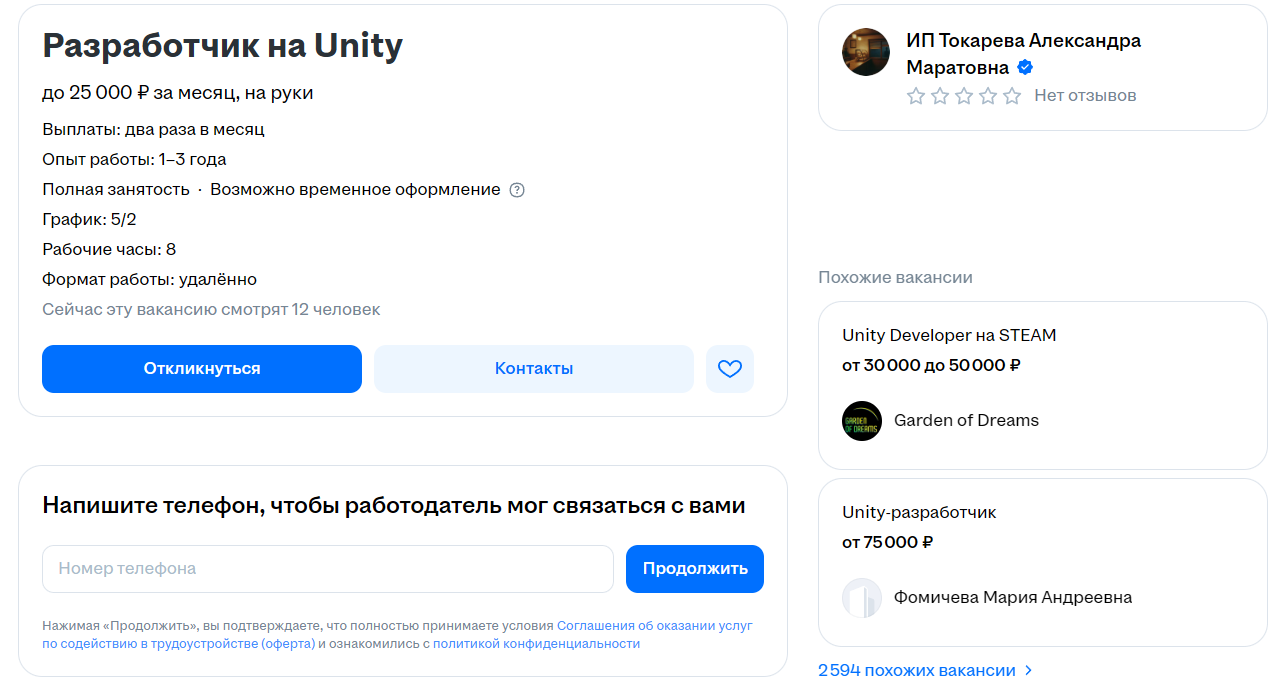Click Фомичева Мария Андреевна's avatar icon
Screen dimensions: 1280x689
click(x=862, y=598)
